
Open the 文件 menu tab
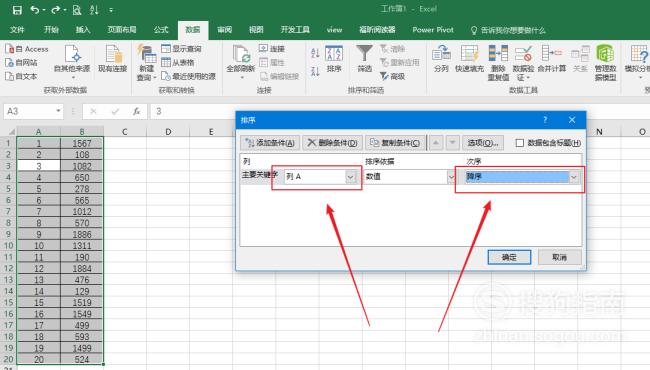point(17,30)
